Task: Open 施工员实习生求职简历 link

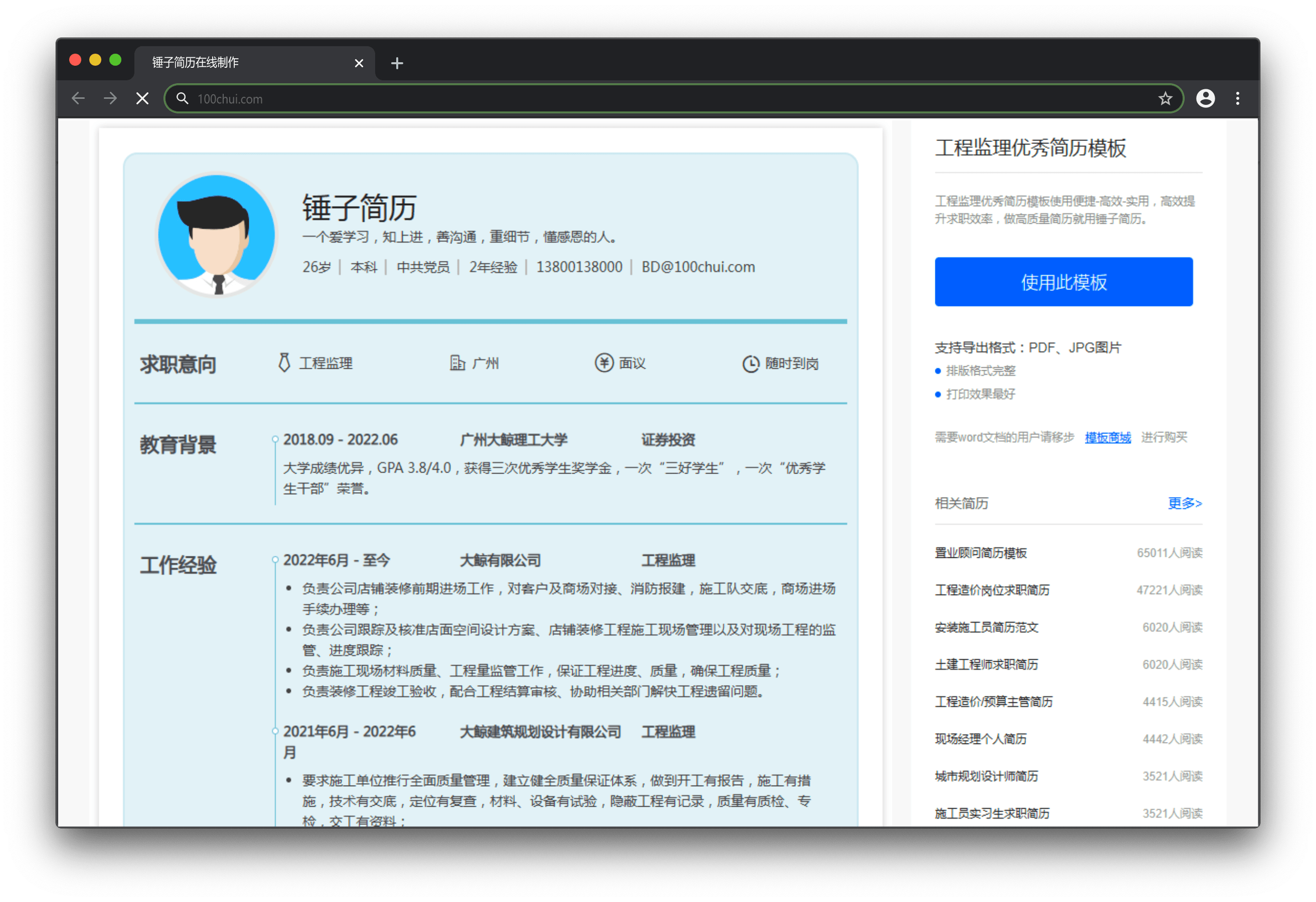Action: pyautogui.click(x=992, y=813)
